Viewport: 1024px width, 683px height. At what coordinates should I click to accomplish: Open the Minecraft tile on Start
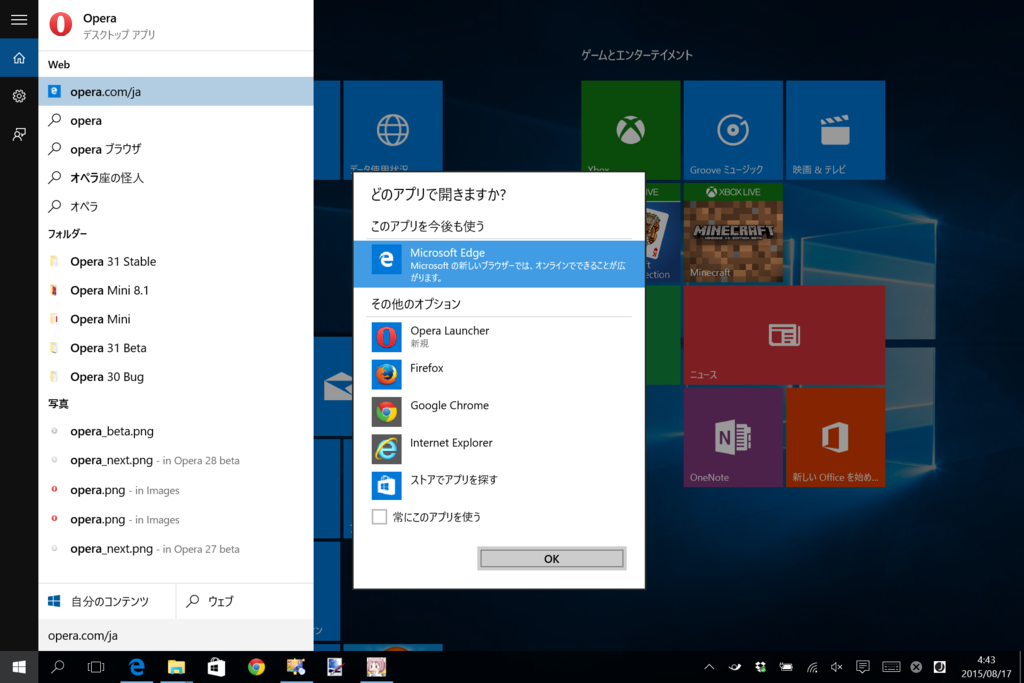(x=733, y=232)
